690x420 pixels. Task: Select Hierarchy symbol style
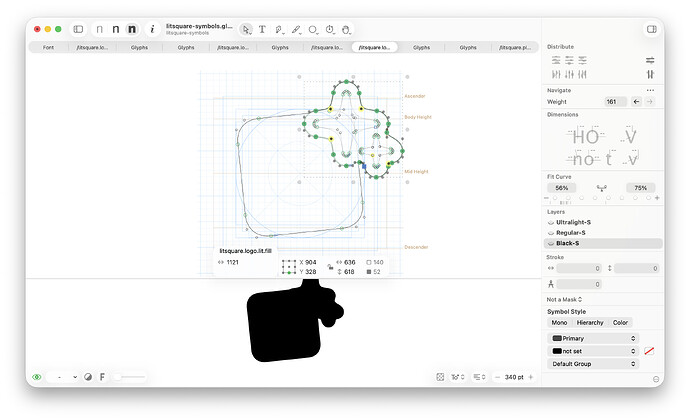590,323
